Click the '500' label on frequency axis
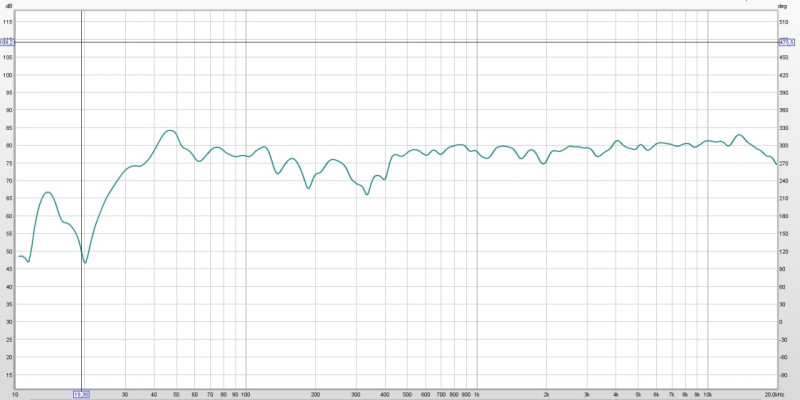Viewport: 800px width, 400px height. coord(407,394)
